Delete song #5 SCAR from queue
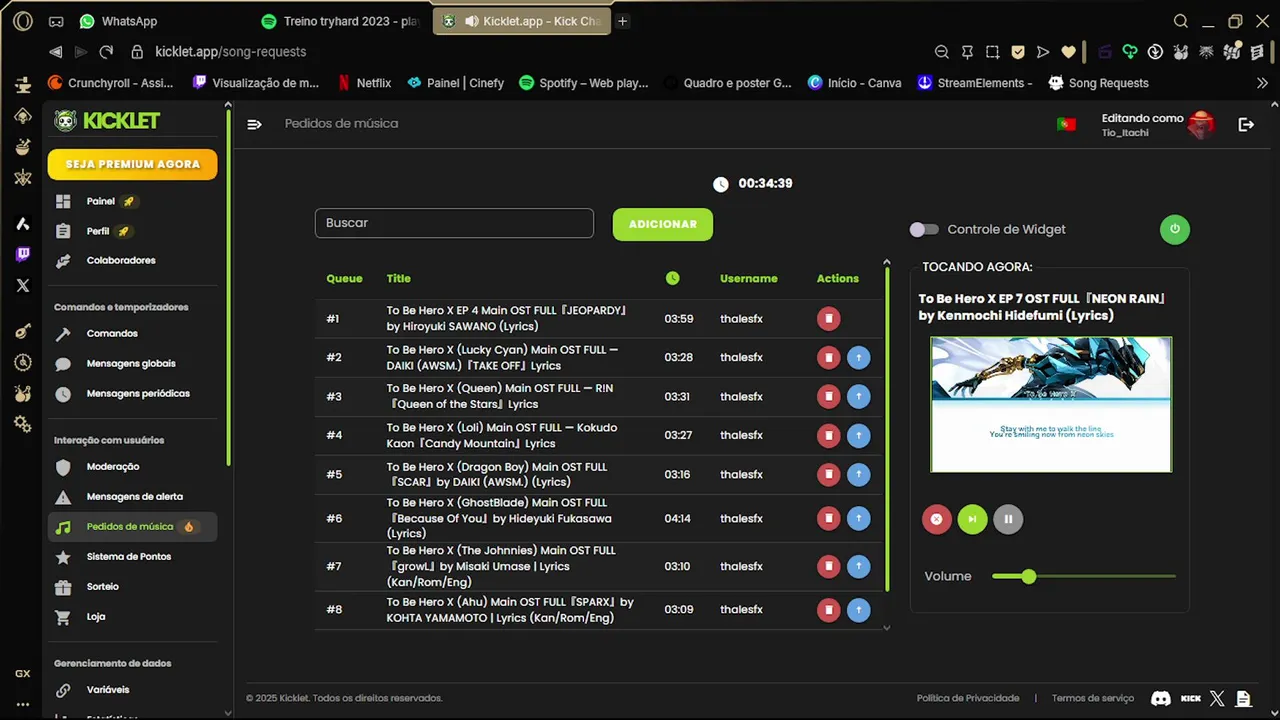 828,475
